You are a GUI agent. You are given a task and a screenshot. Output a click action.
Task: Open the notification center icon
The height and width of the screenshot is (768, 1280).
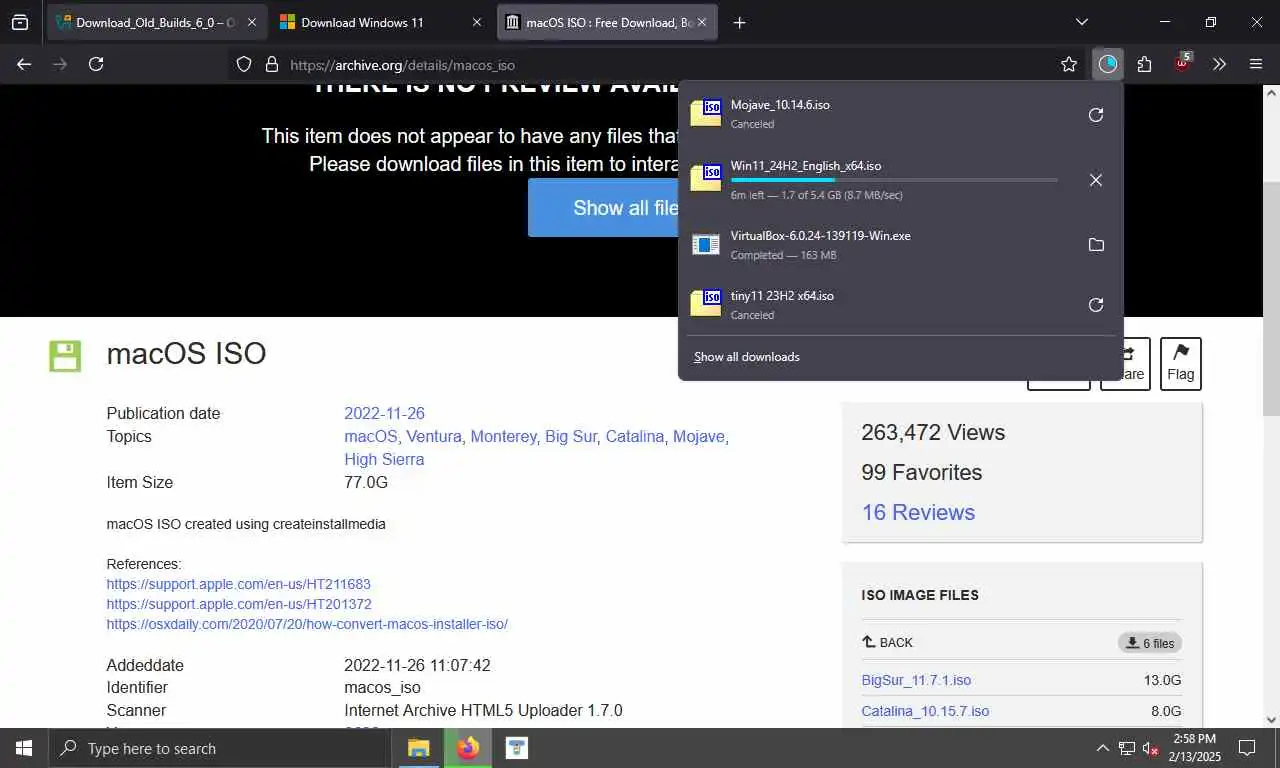[x=1247, y=748]
